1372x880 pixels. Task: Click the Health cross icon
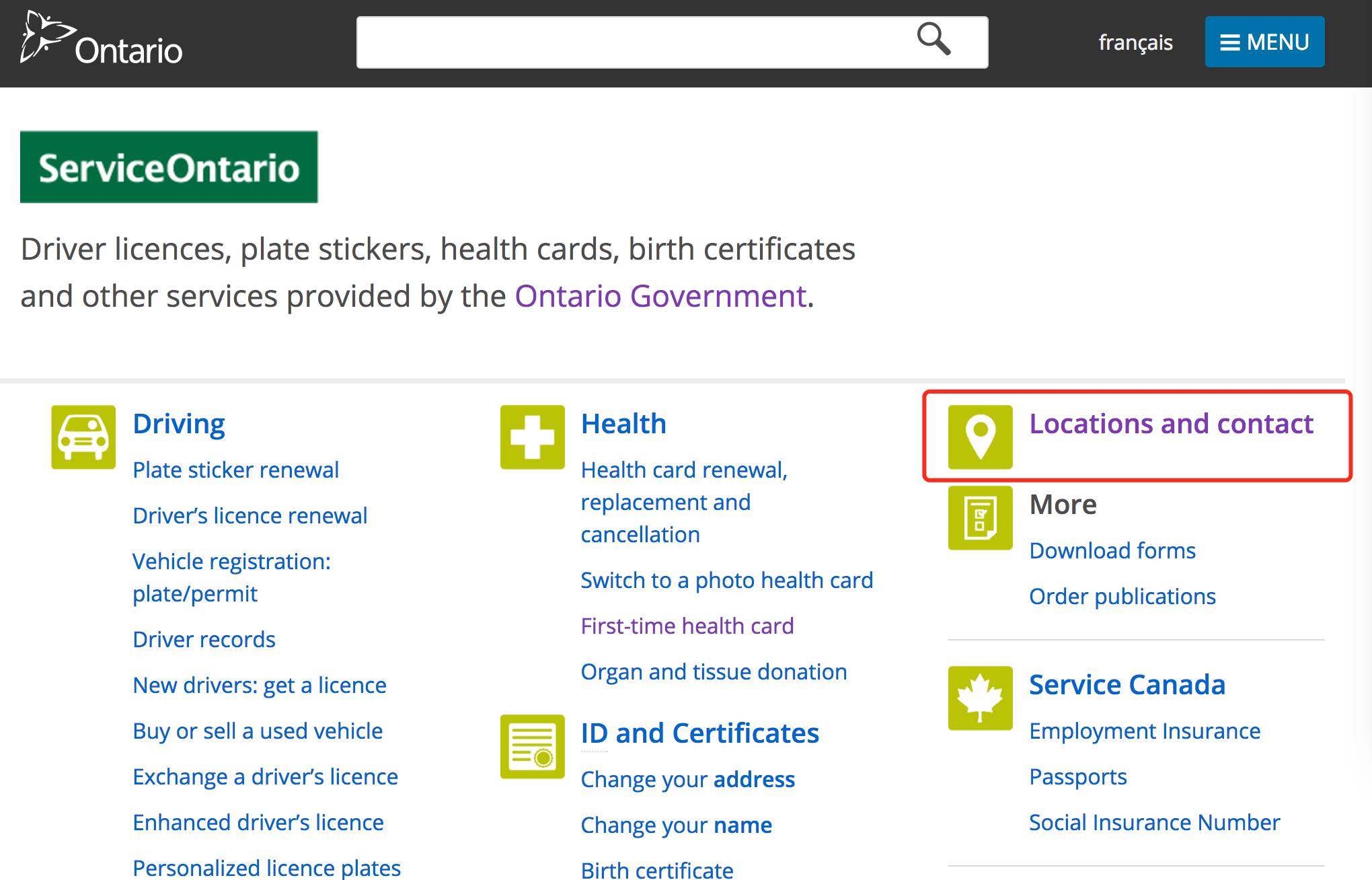[x=532, y=437]
